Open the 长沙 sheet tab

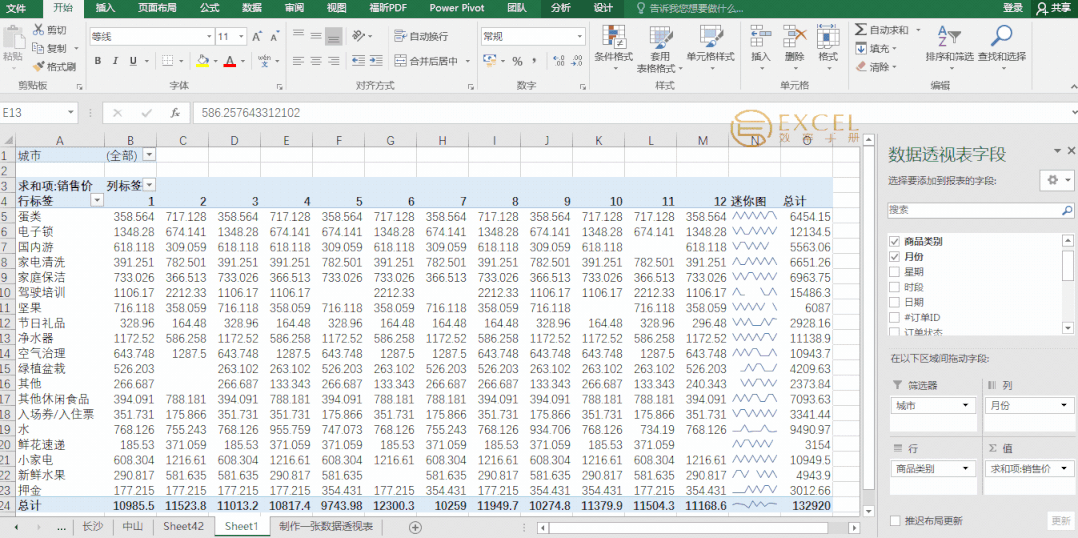point(92,527)
